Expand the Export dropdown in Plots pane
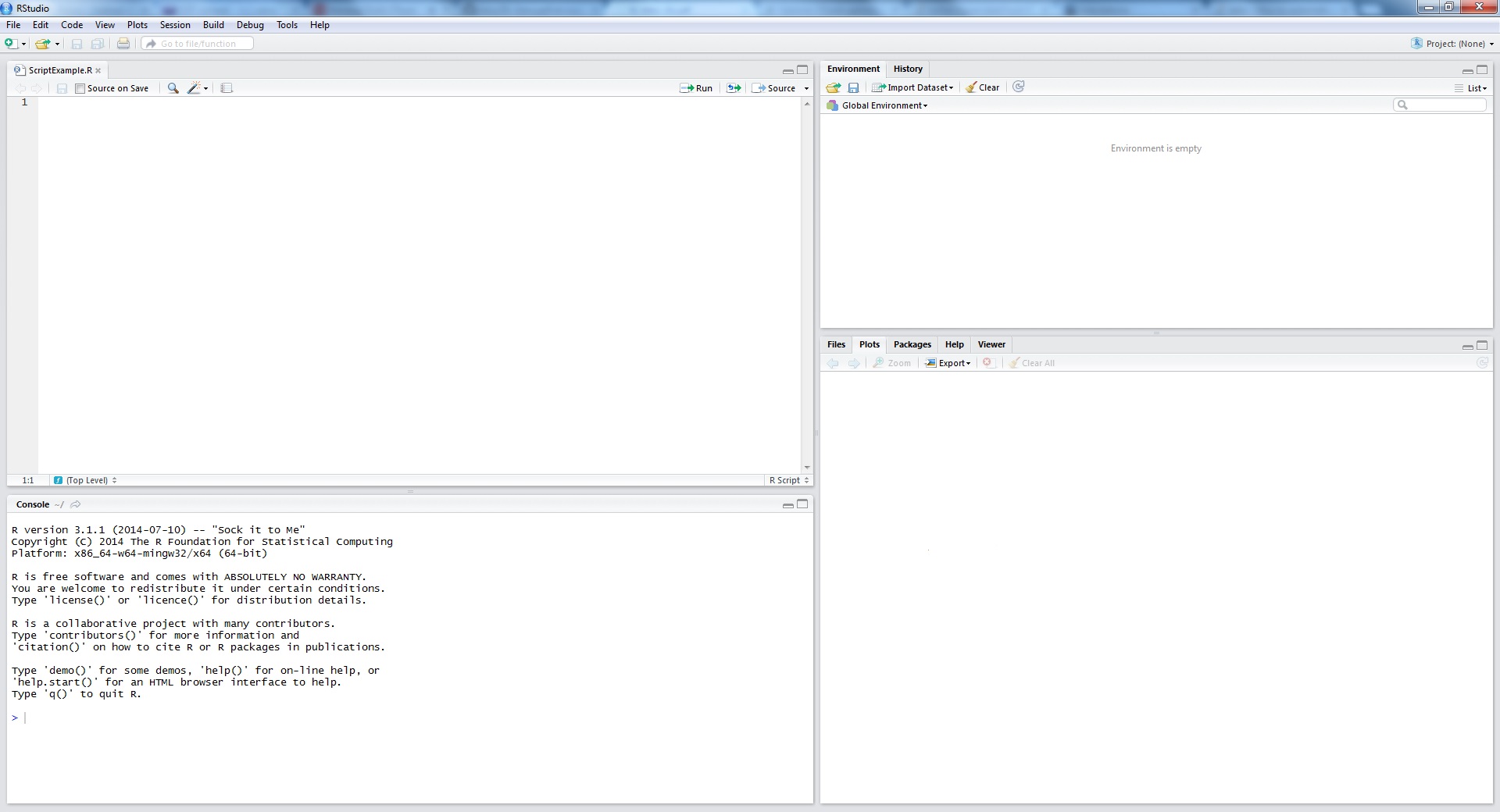This screenshot has width=1500, height=812. (948, 363)
